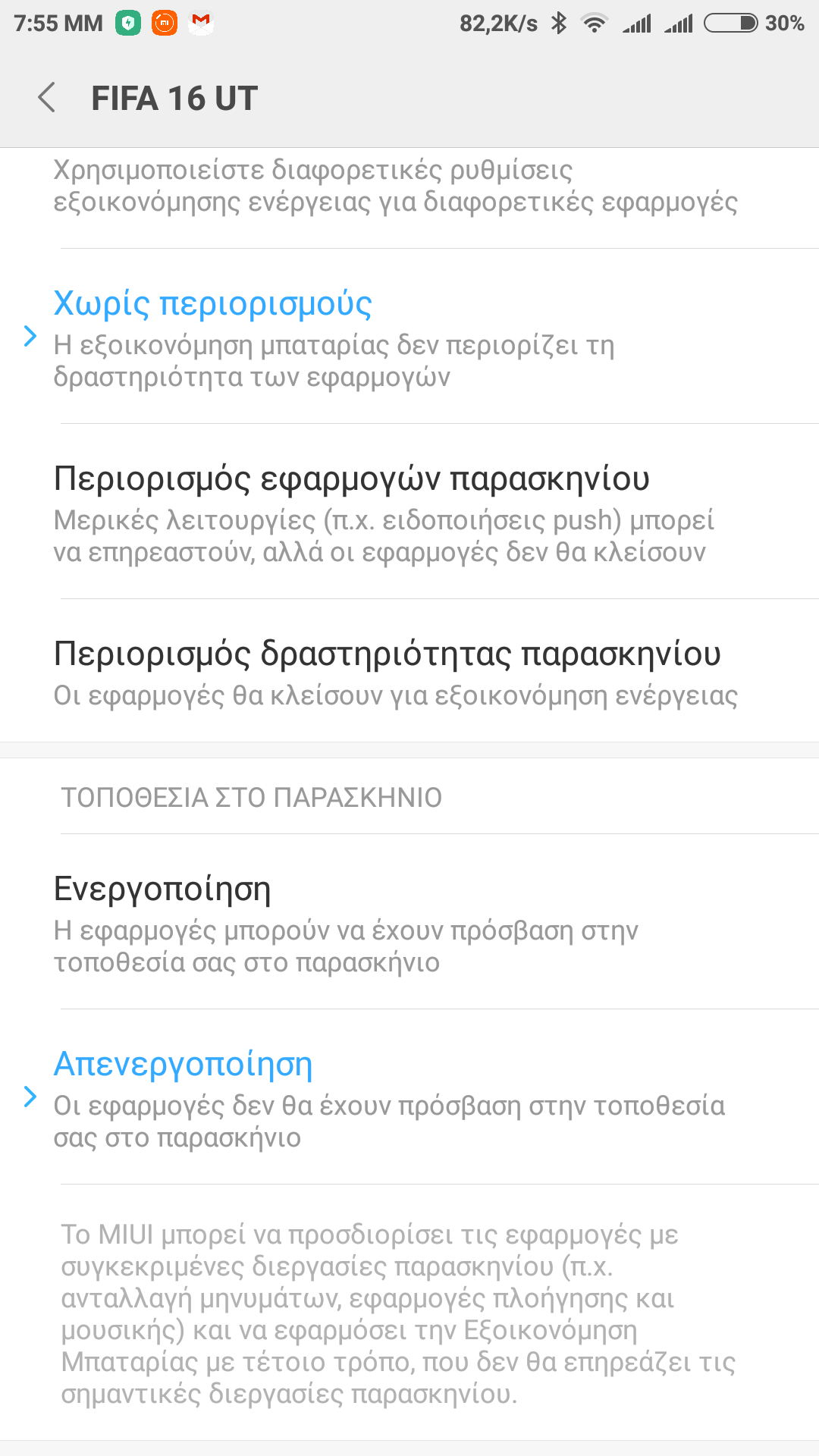Tap the first mobile signal bars icon

pyautogui.click(x=637, y=24)
